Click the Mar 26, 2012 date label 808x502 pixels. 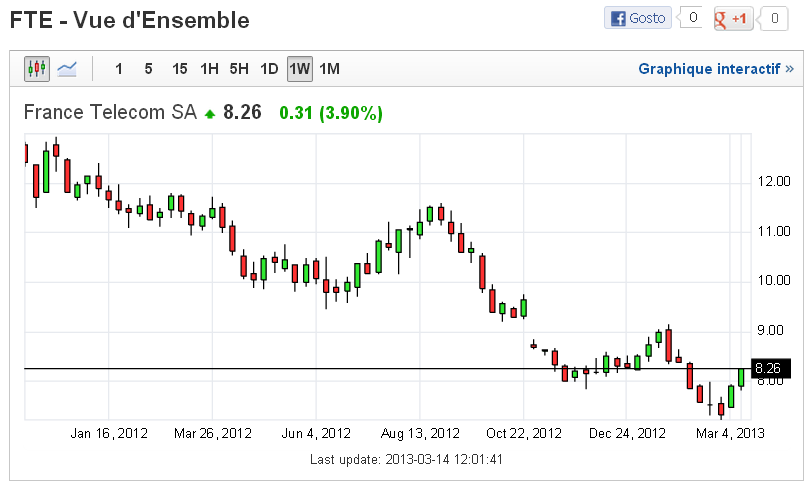[213, 433]
